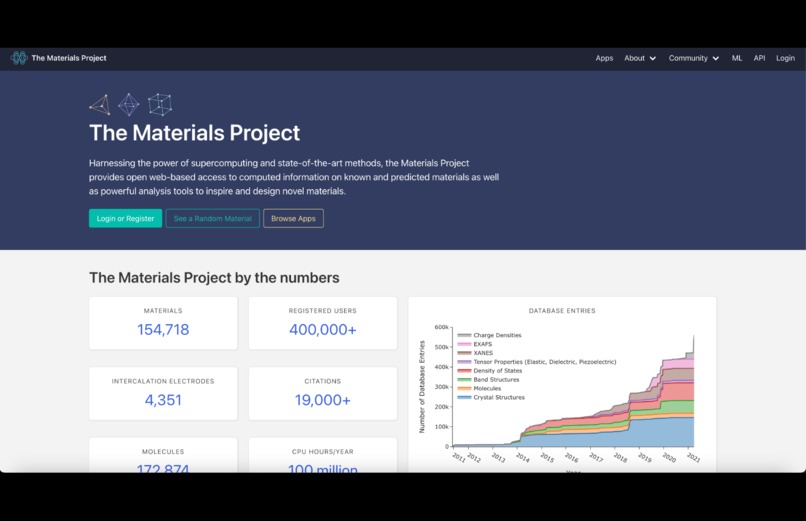Screen dimensions: 806x521
Task: Click the Browse Apps button
Action: click(294, 218)
